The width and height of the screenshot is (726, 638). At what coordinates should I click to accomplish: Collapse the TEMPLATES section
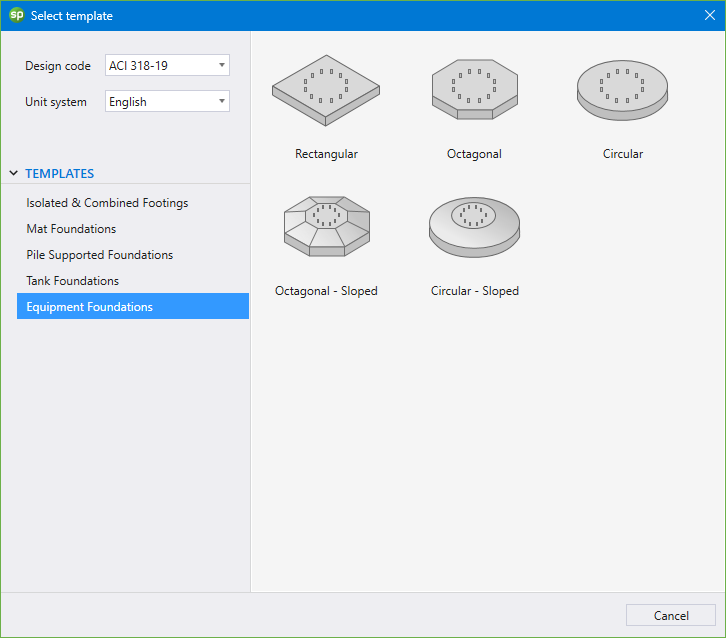coord(14,174)
